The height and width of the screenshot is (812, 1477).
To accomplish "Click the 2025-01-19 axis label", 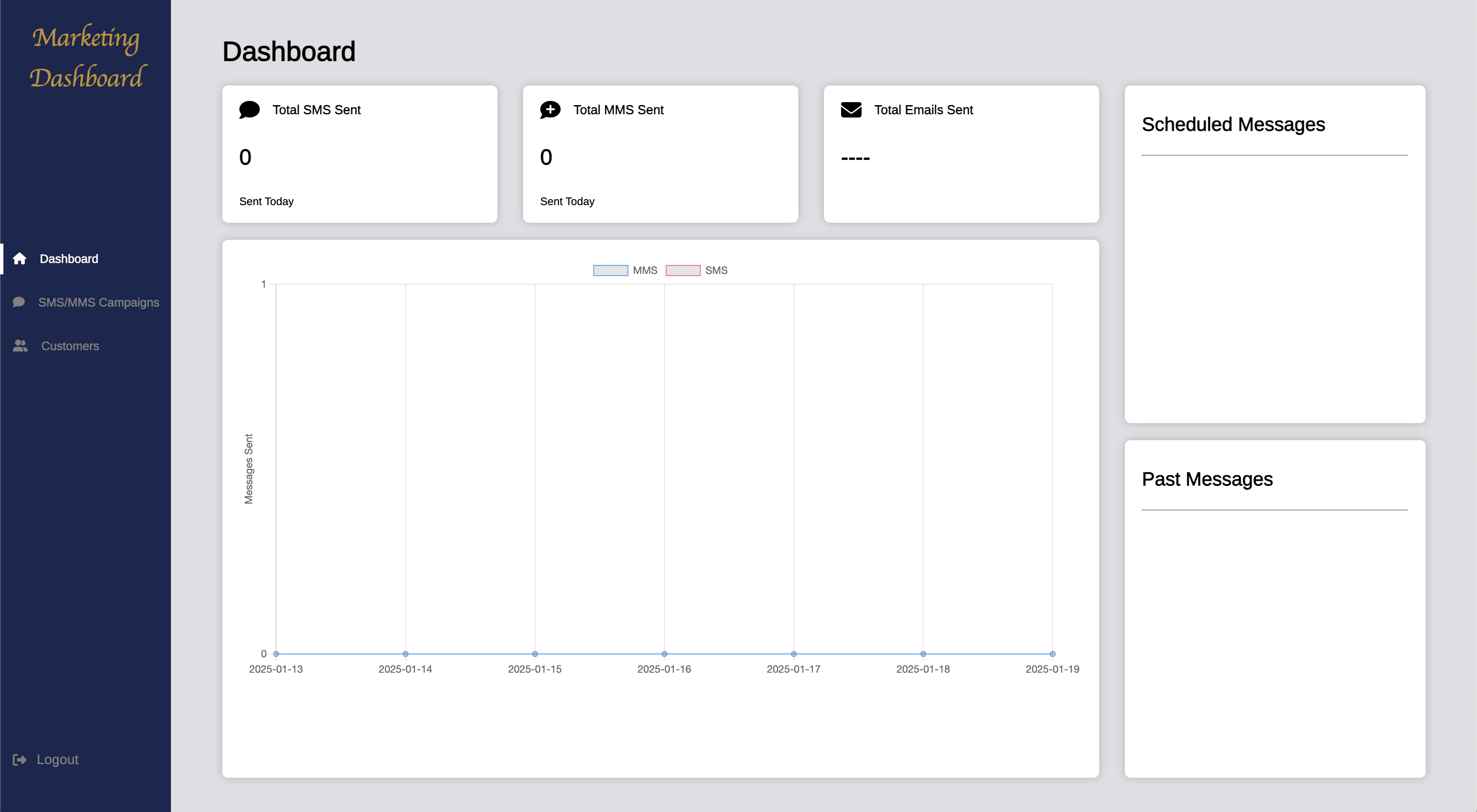I will coord(1053,669).
